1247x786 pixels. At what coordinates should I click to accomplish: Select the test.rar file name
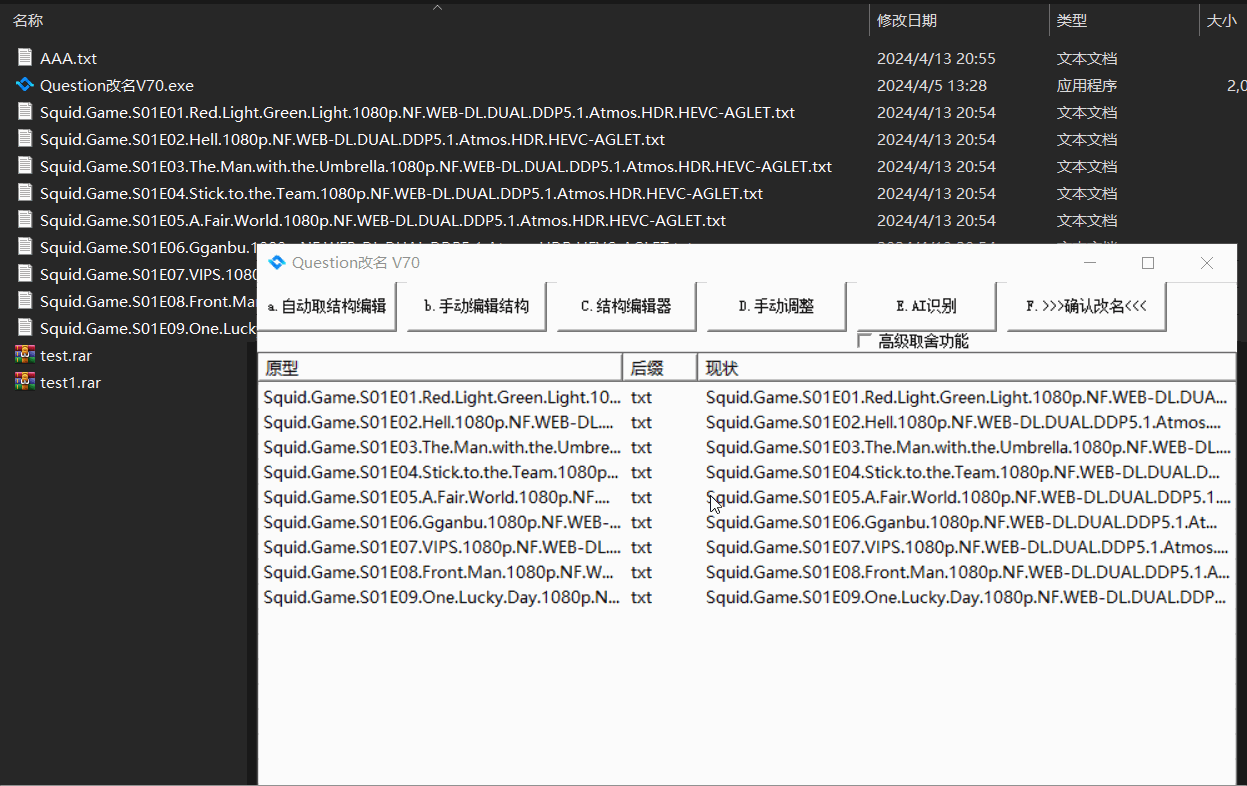66,356
